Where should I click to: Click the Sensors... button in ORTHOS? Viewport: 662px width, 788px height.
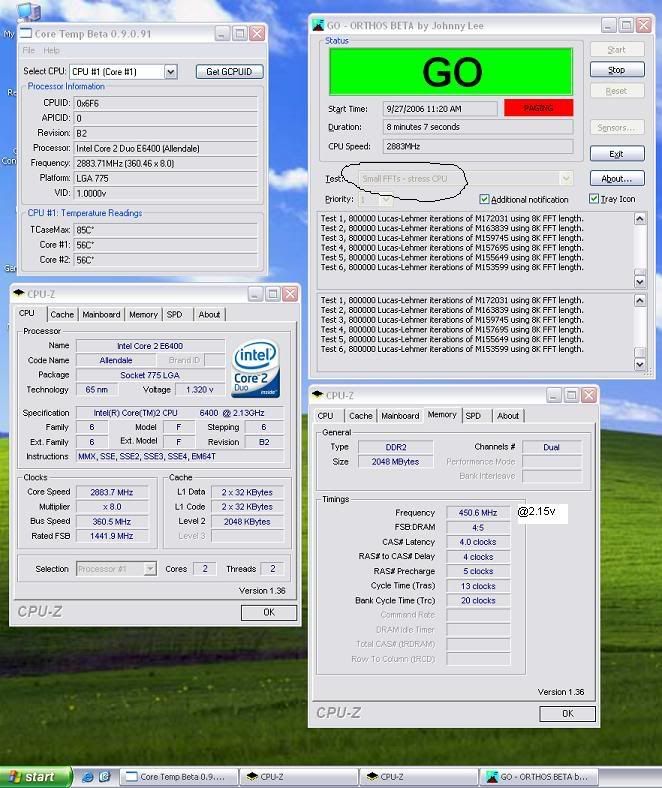[x=617, y=128]
